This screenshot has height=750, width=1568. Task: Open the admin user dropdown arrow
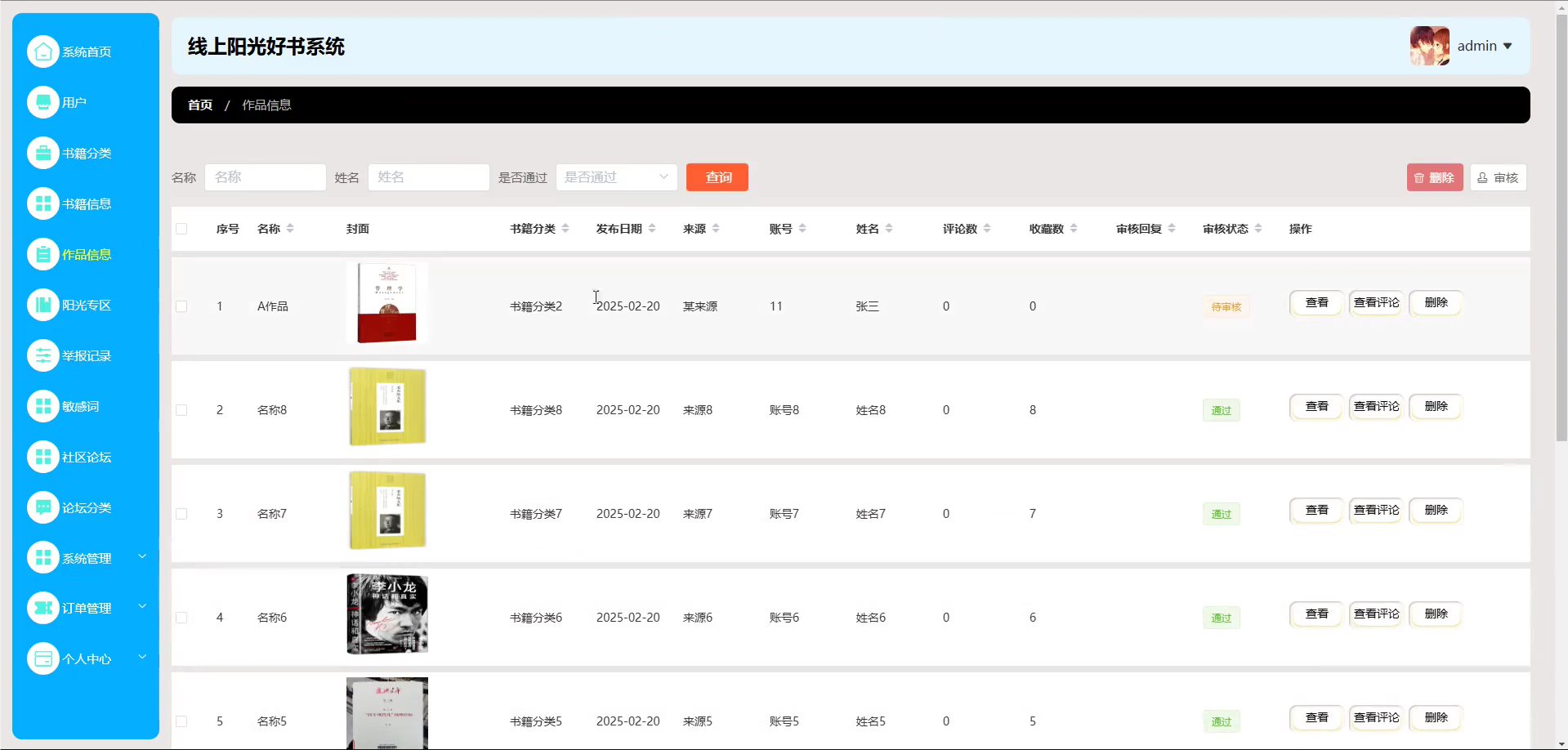1508,47
